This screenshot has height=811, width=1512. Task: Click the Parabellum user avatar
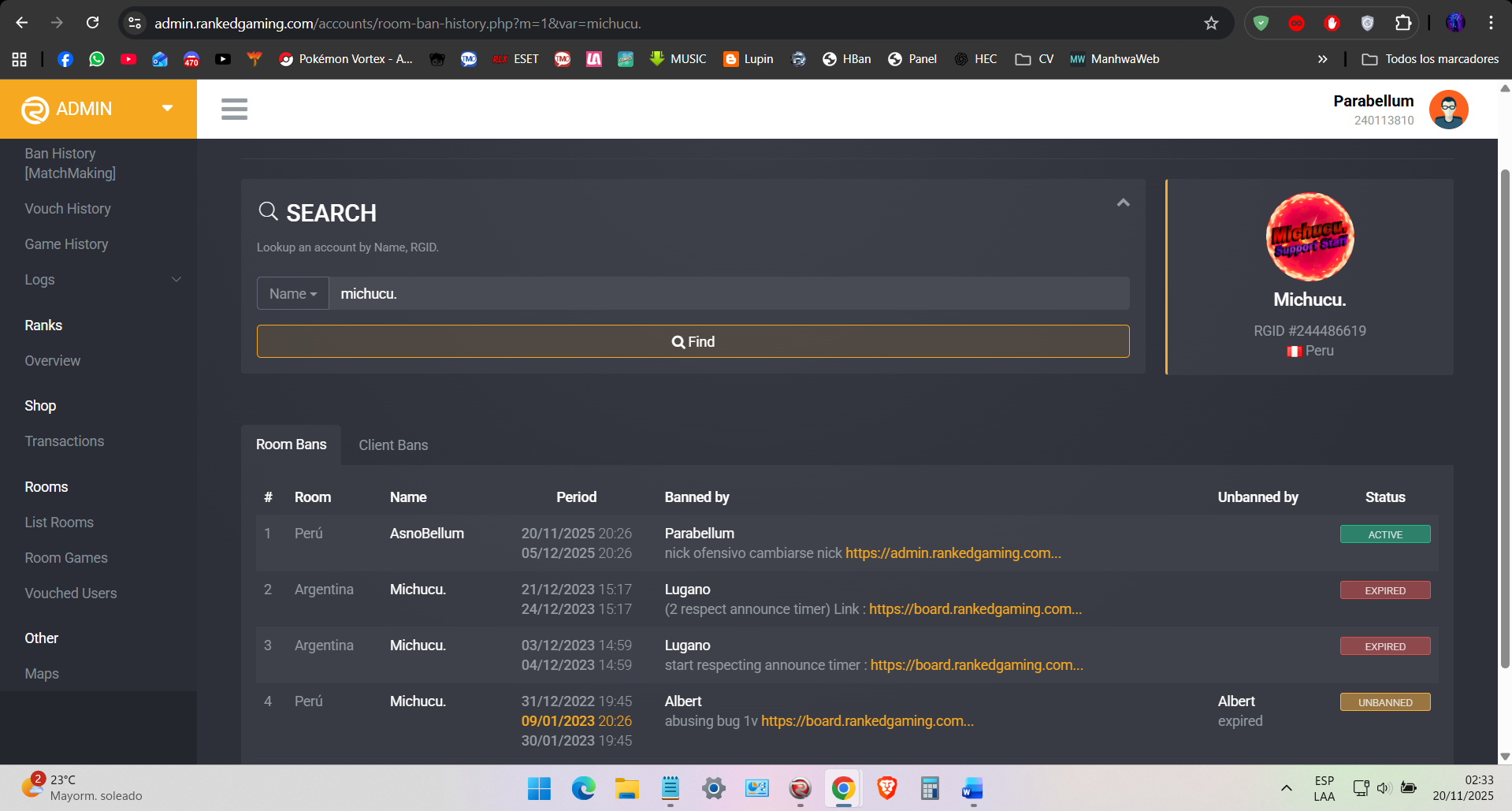pyautogui.click(x=1448, y=110)
